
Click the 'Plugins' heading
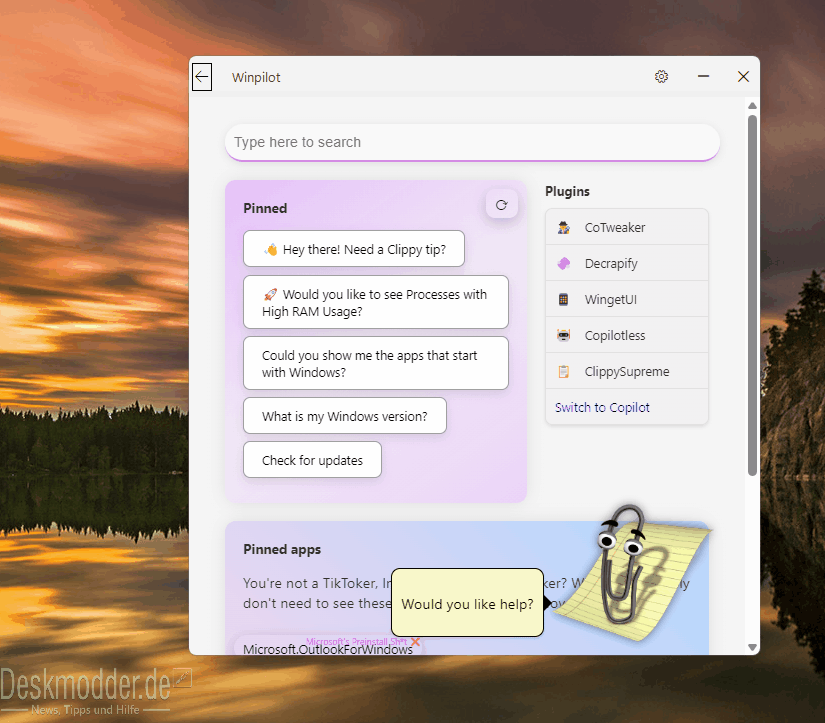pos(567,191)
